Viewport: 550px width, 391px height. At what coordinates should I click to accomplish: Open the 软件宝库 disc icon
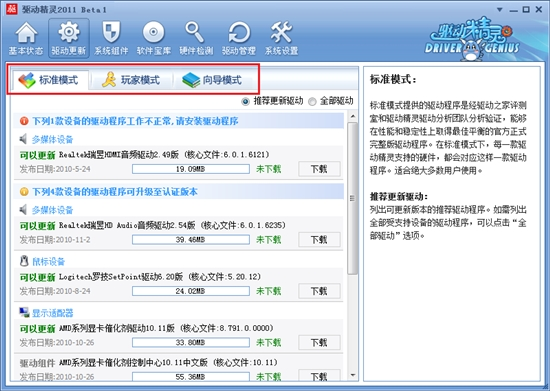click(x=154, y=38)
